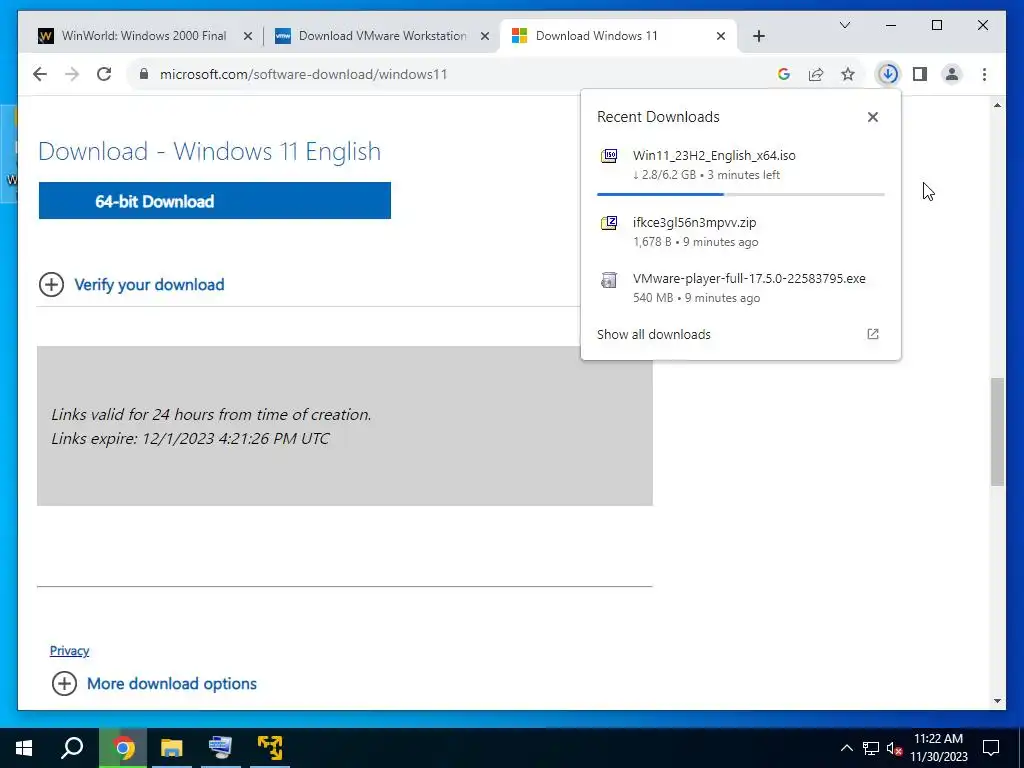Click Chrome icon in the taskbar

[123, 748]
